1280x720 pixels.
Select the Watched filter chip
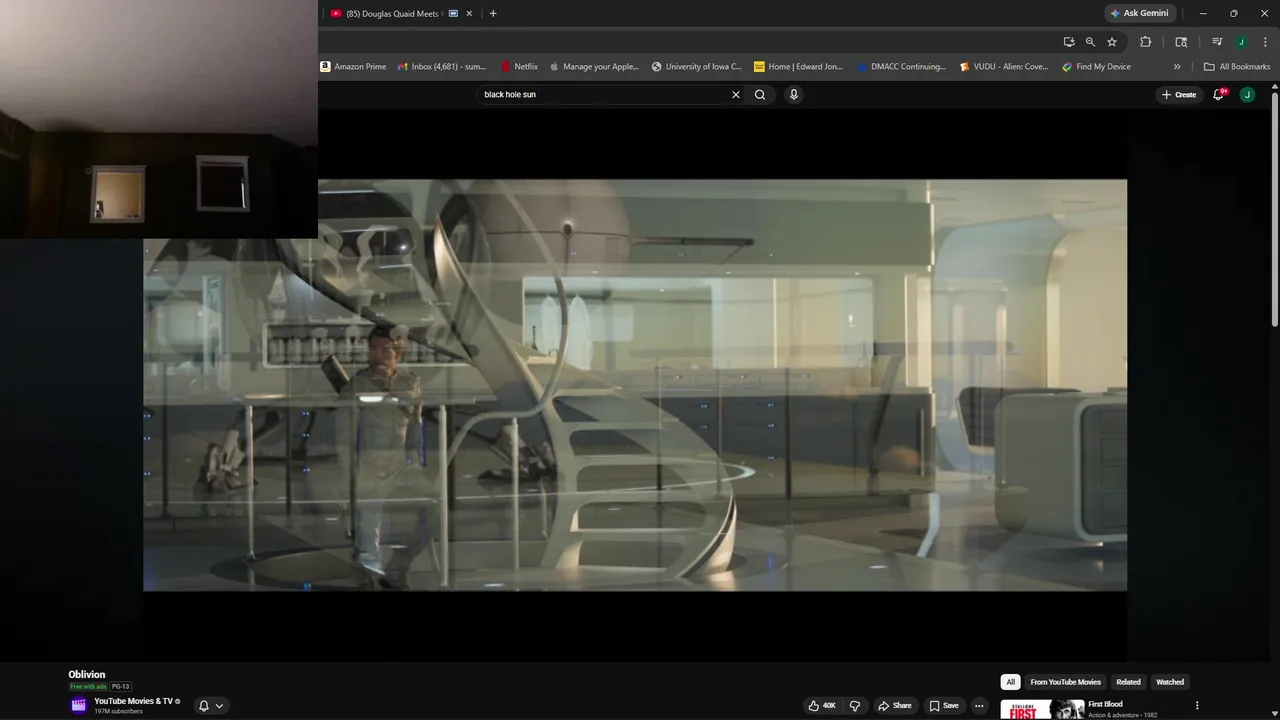pos(1170,682)
